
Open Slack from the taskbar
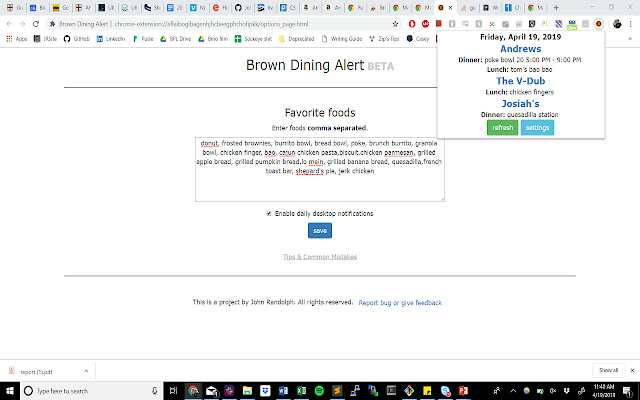[x=229, y=391]
